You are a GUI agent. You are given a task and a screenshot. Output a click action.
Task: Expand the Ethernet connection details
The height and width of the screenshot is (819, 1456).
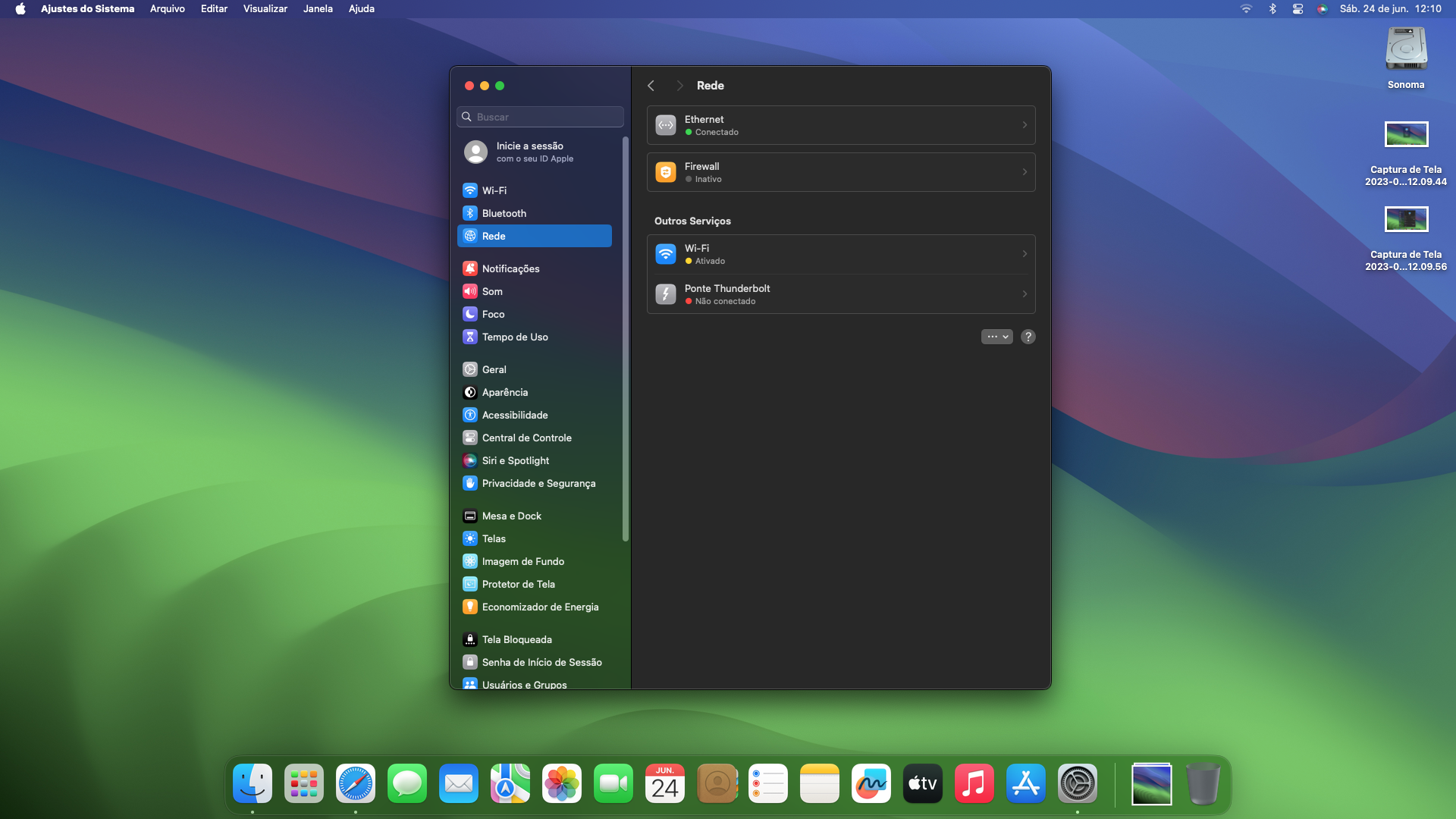pos(1024,125)
